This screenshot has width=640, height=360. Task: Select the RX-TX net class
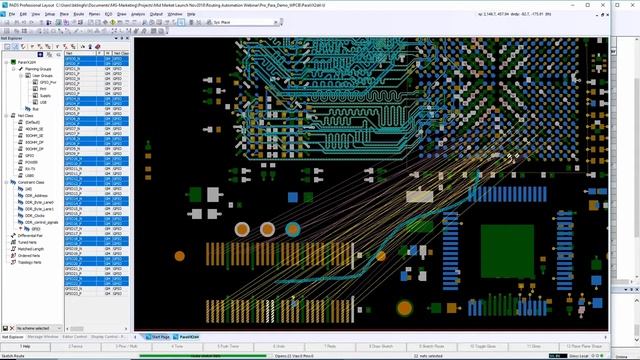coord(30,169)
